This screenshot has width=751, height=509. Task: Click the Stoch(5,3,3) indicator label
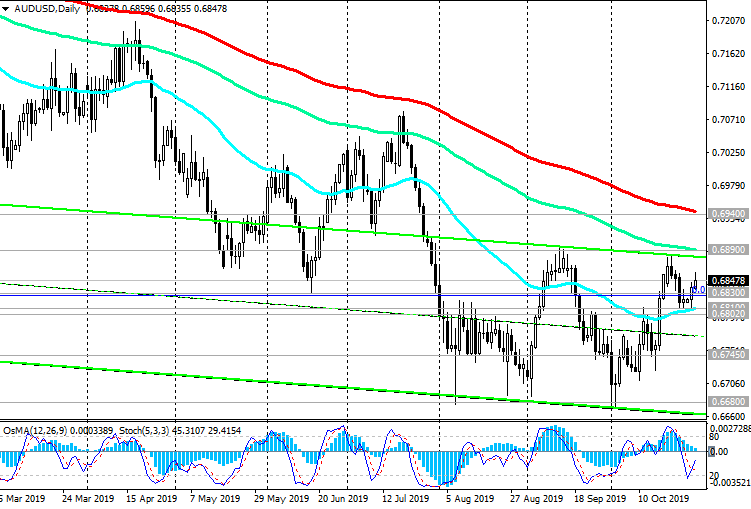pos(144,431)
